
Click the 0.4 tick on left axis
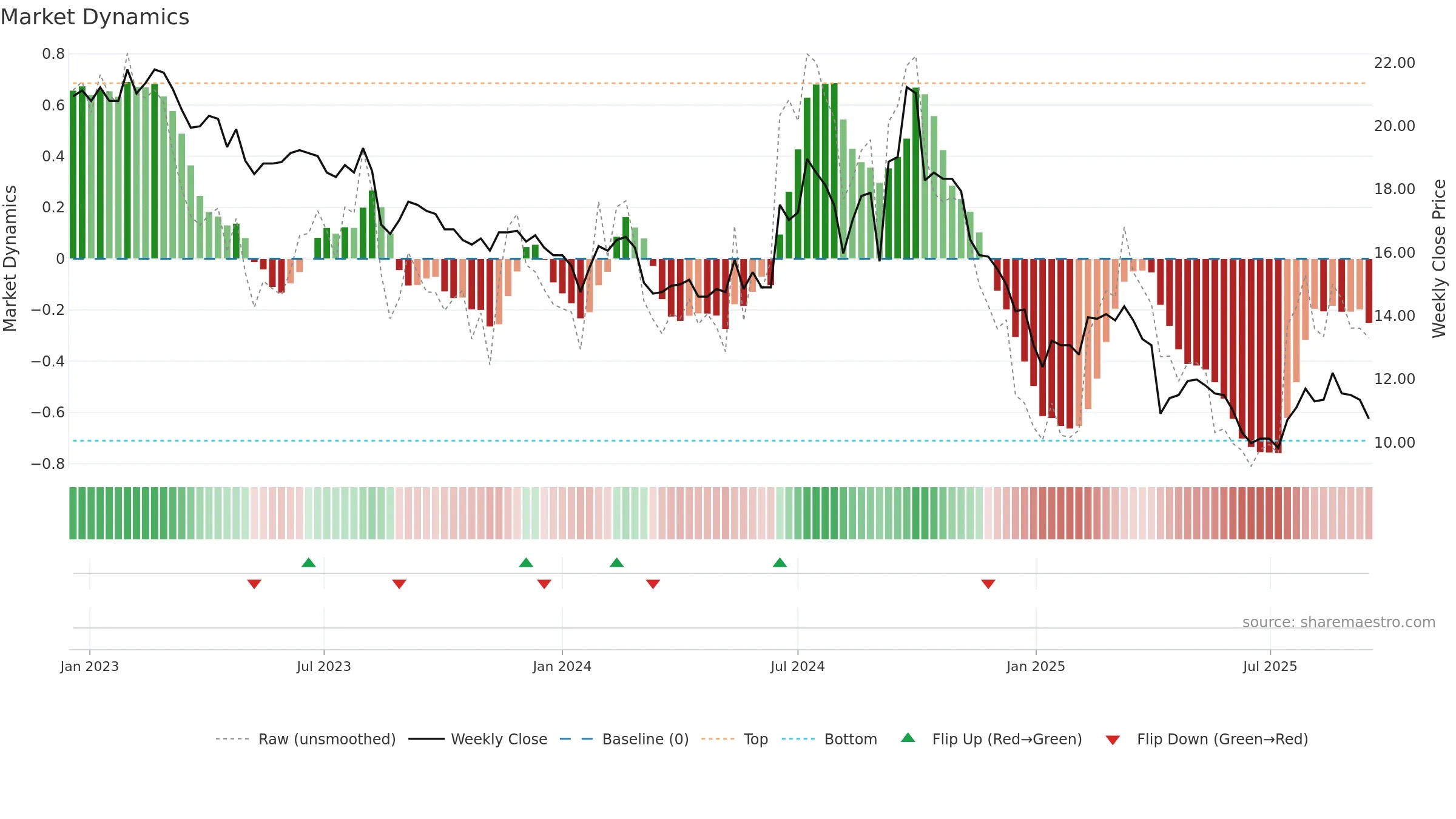pyautogui.click(x=53, y=157)
